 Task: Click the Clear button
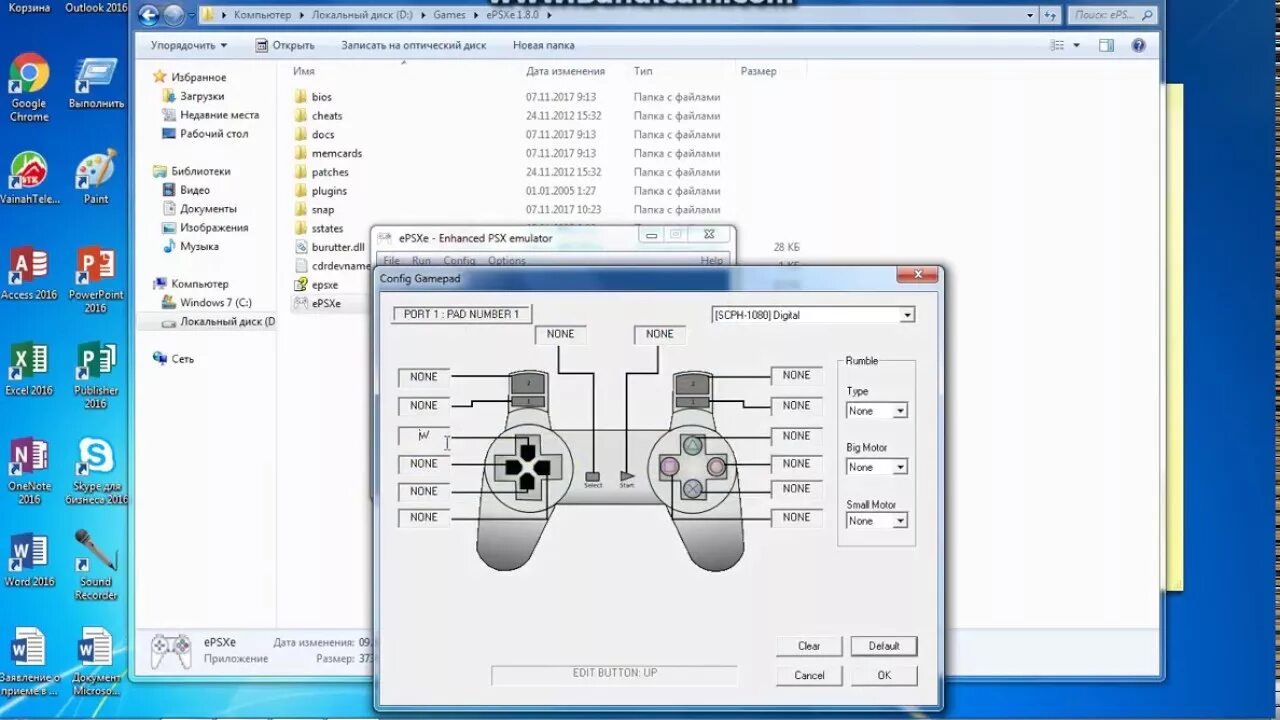coord(809,646)
